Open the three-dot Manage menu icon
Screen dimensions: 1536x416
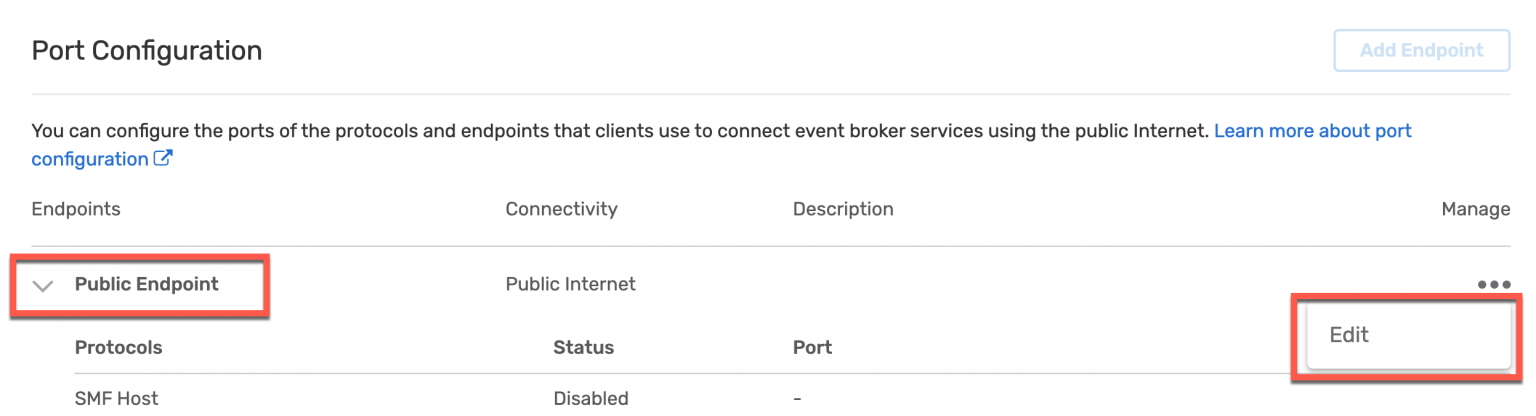pyautogui.click(x=1493, y=285)
